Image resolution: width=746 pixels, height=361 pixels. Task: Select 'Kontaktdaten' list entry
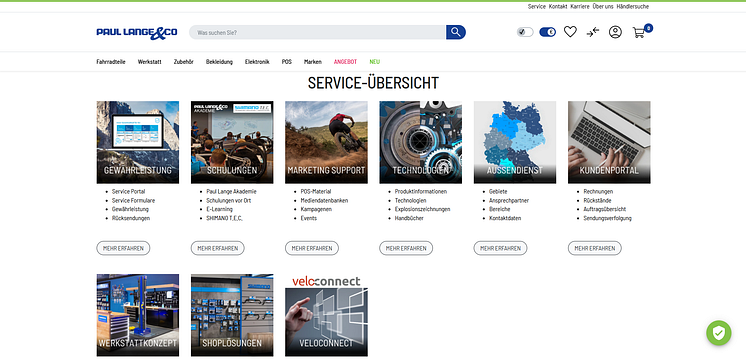click(505, 218)
